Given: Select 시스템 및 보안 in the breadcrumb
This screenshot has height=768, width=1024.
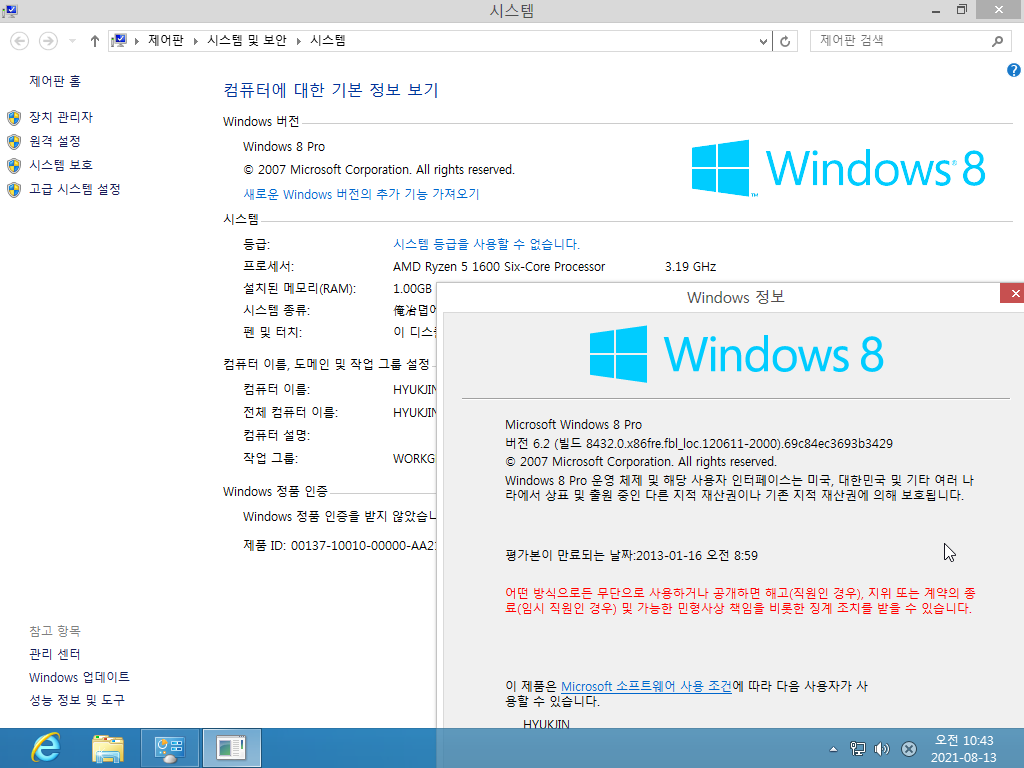Looking at the screenshot, I should 247,40.
